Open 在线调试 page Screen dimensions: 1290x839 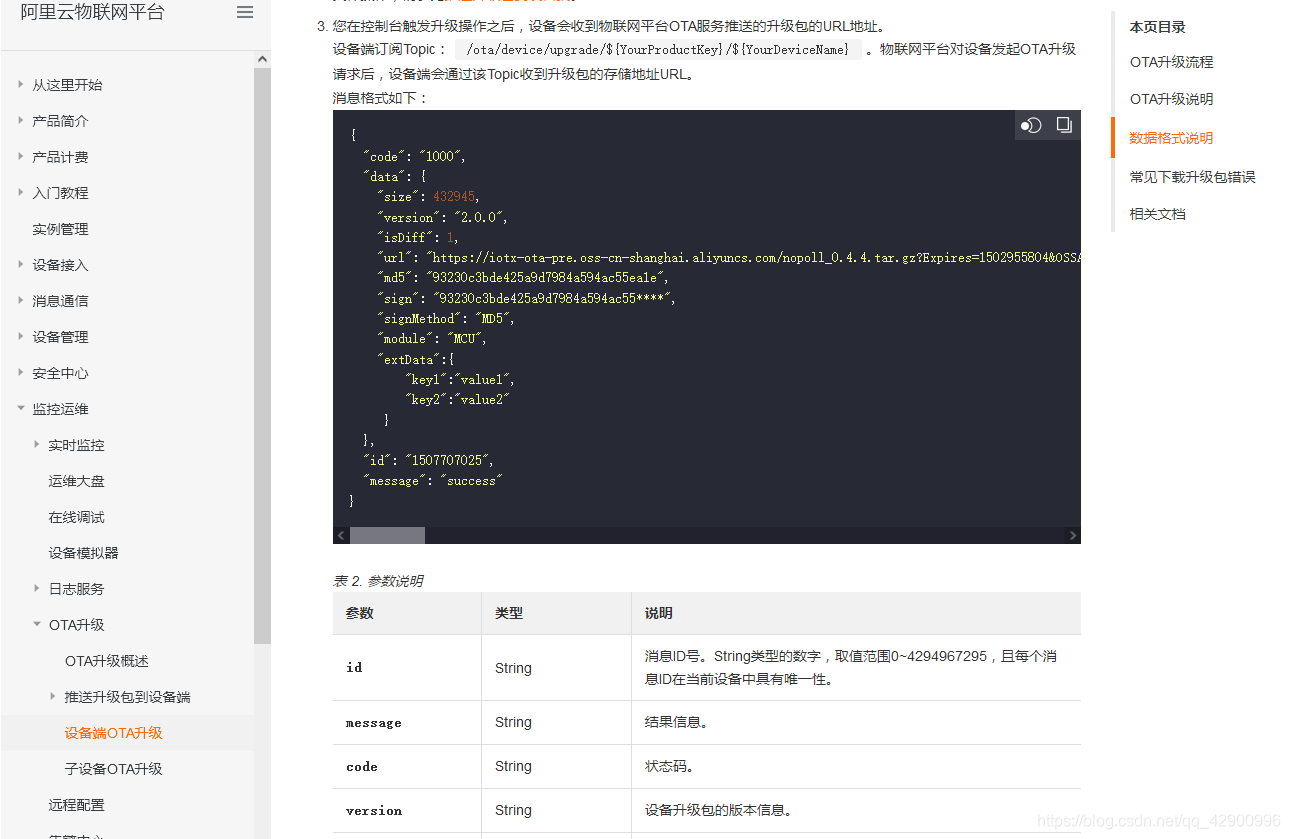[x=76, y=517]
